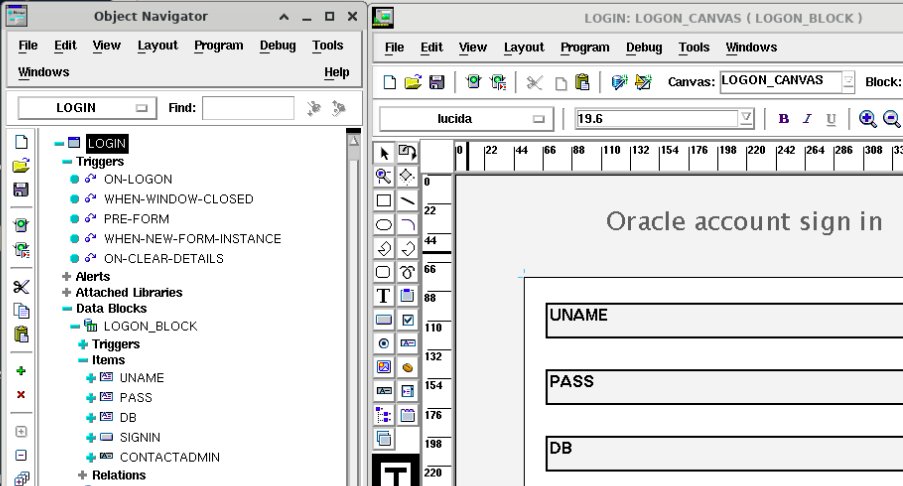Image resolution: width=903 pixels, height=486 pixels.
Task: Open Tools menu in Layout Editor window
Action: coord(694,47)
